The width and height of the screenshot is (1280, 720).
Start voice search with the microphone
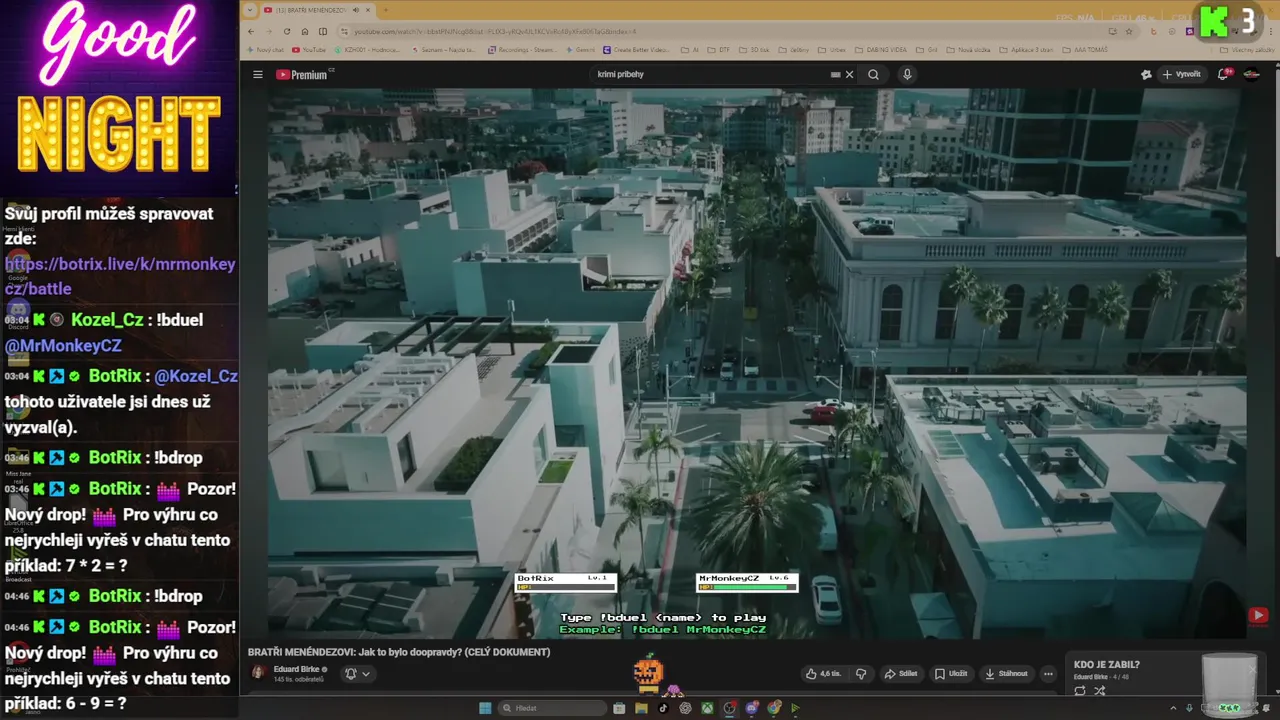(x=907, y=74)
